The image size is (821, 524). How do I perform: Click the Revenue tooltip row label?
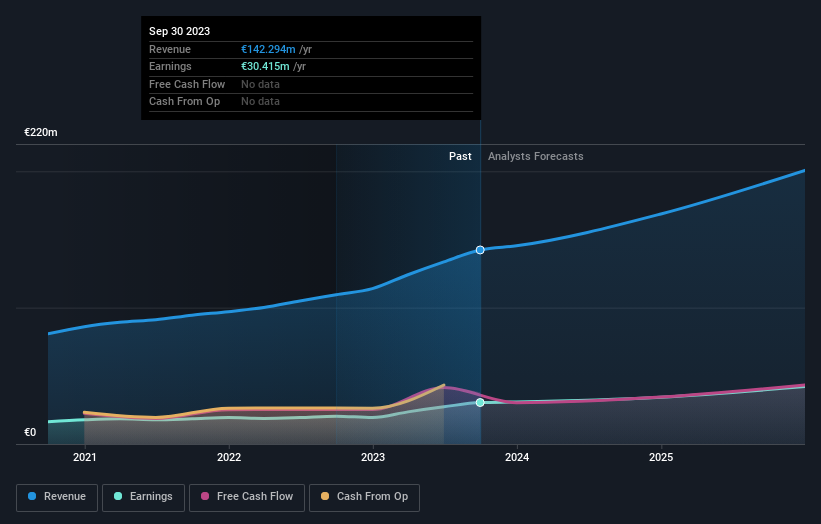[170, 49]
